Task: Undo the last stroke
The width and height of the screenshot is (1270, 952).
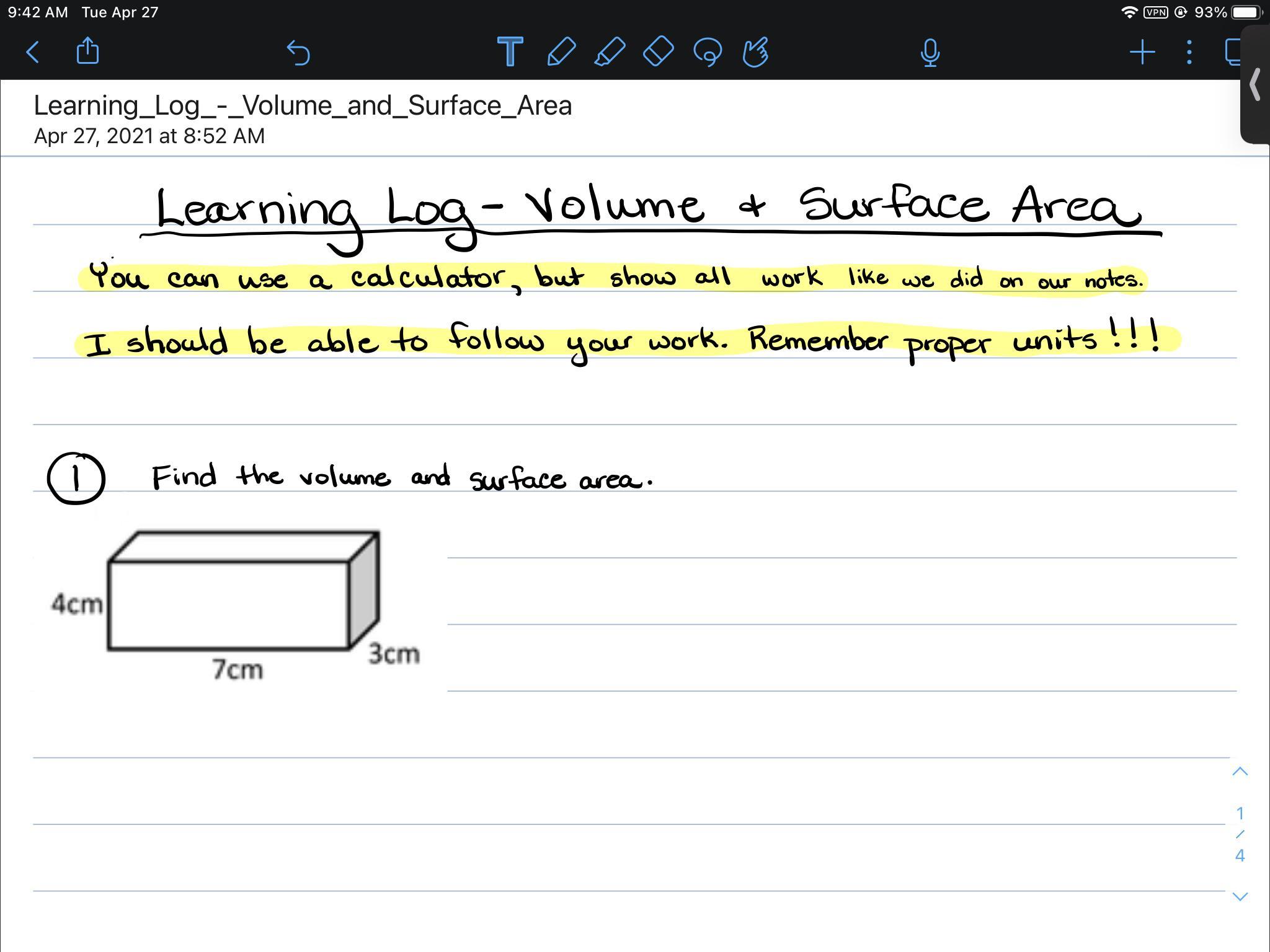Action: click(298, 52)
